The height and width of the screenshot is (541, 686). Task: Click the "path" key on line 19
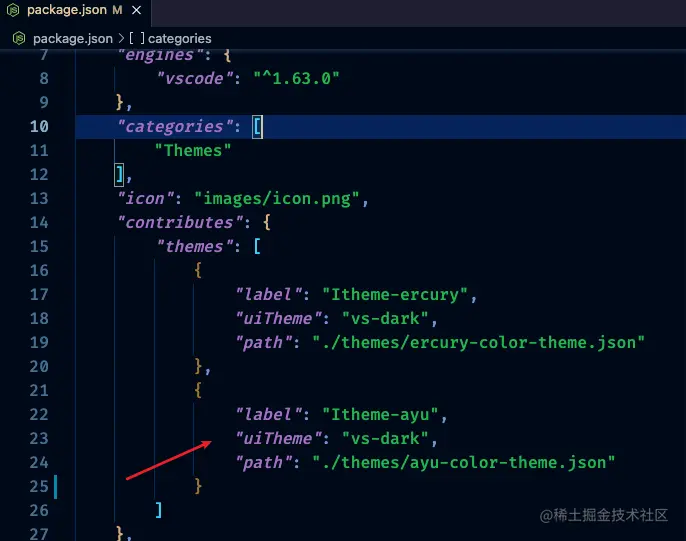(263, 342)
